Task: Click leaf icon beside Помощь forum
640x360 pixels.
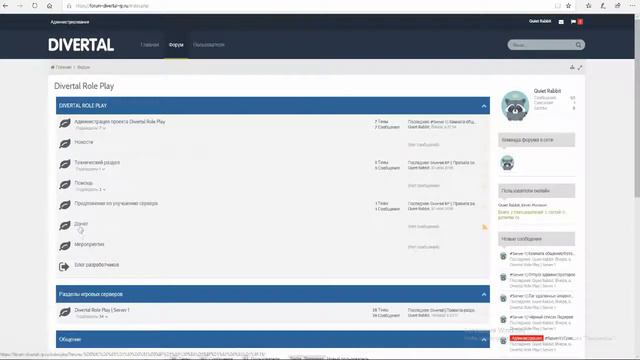Action: coord(64,184)
